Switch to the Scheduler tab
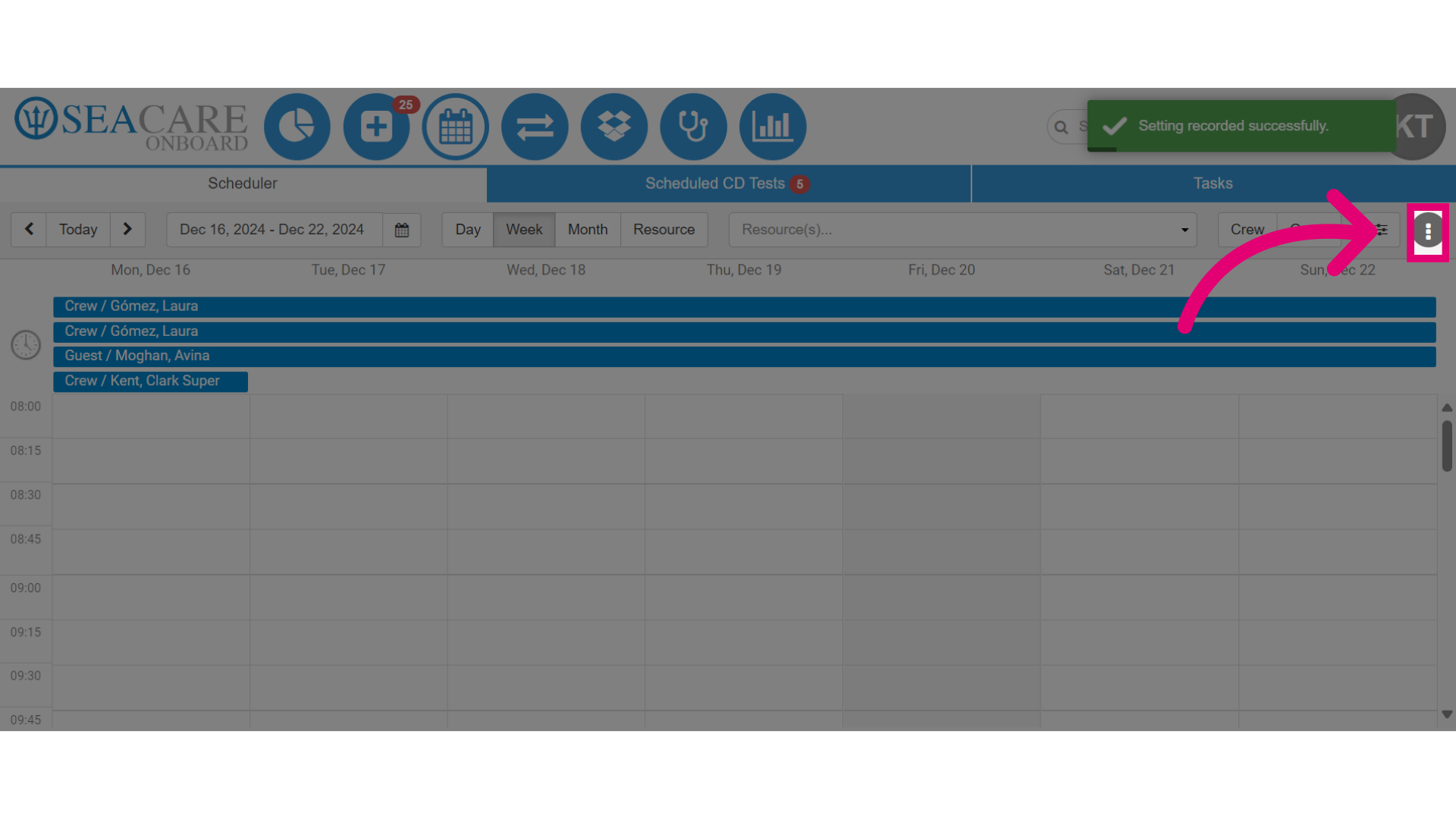The image size is (1456, 819). coord(243,184)
